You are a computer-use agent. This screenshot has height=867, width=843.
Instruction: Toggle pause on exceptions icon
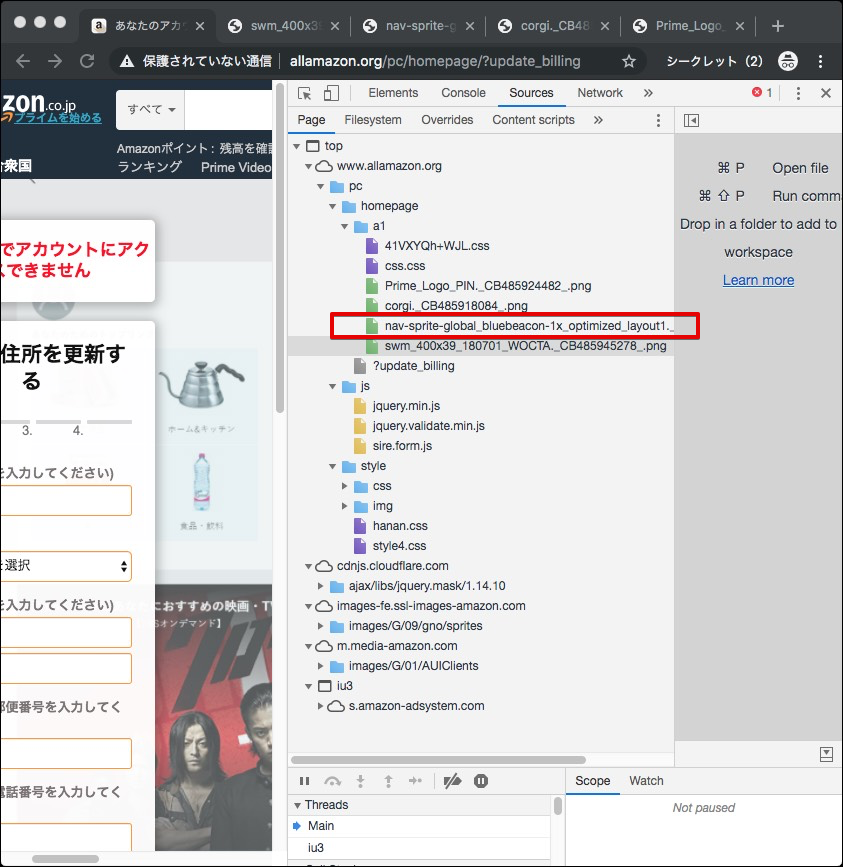(x=481, y=781)
